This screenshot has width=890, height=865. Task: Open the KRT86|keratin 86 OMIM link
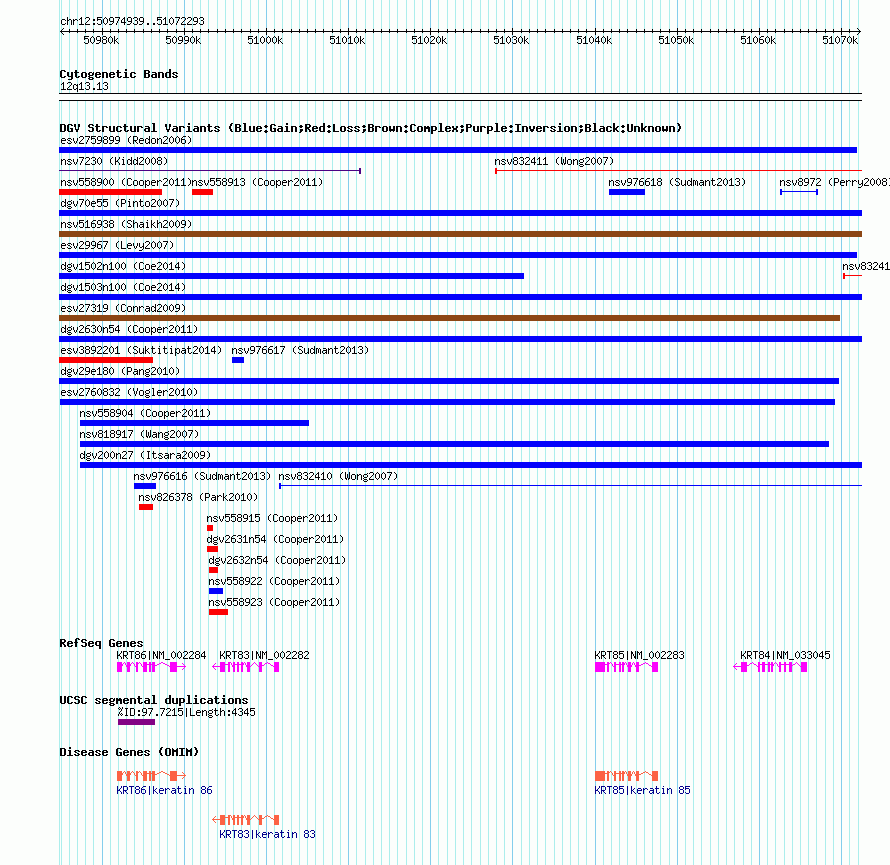165,791
